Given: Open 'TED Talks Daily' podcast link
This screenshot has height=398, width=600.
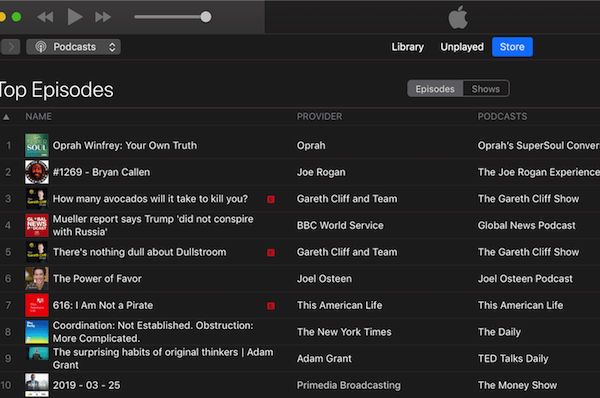Looking at the screenshot, I should click(x=513, y=359).
